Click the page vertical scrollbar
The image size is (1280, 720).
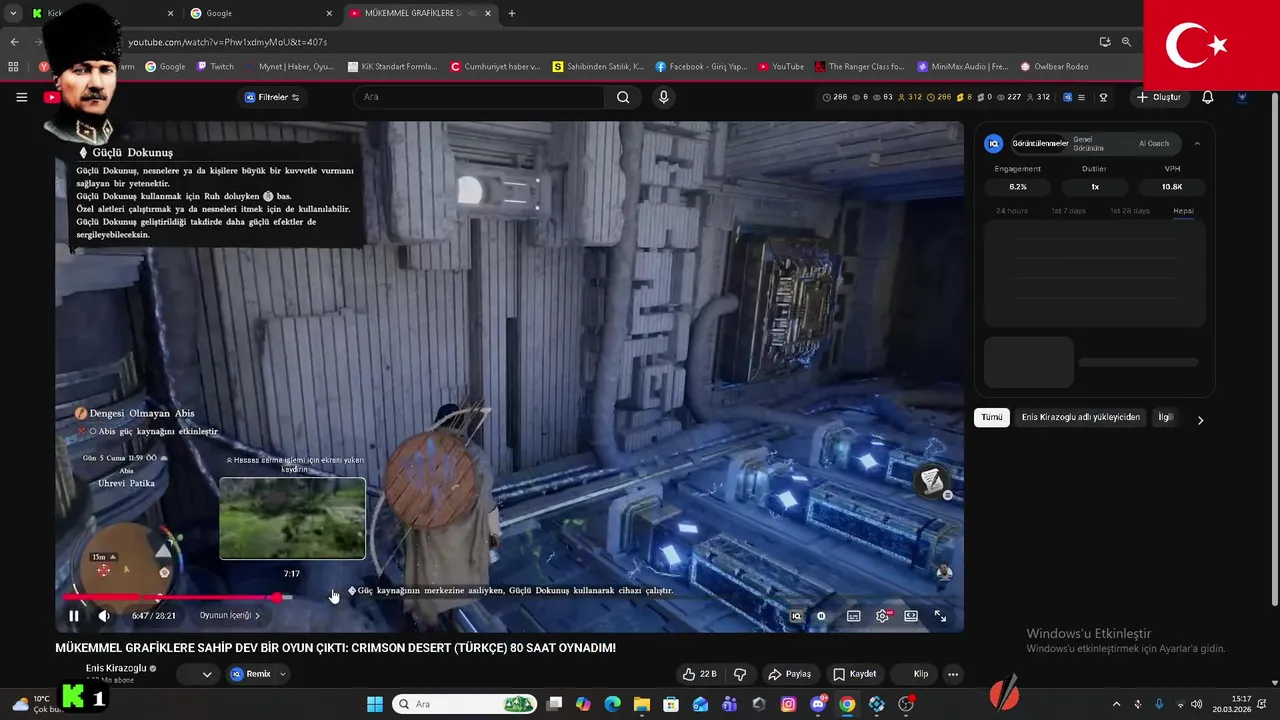point(1274,350)
